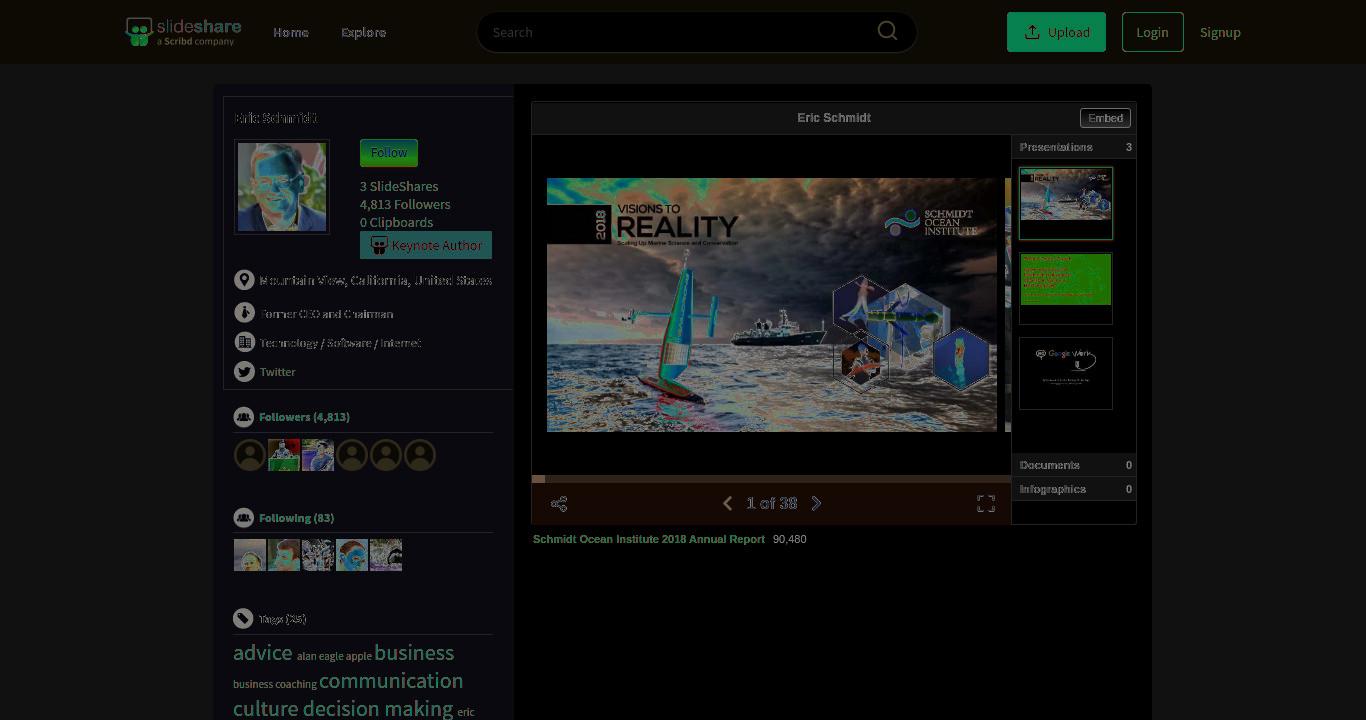Open the first following avatar
This screenshot has width=1366, height=720.
pyautogui.click(x=250, y=555)
